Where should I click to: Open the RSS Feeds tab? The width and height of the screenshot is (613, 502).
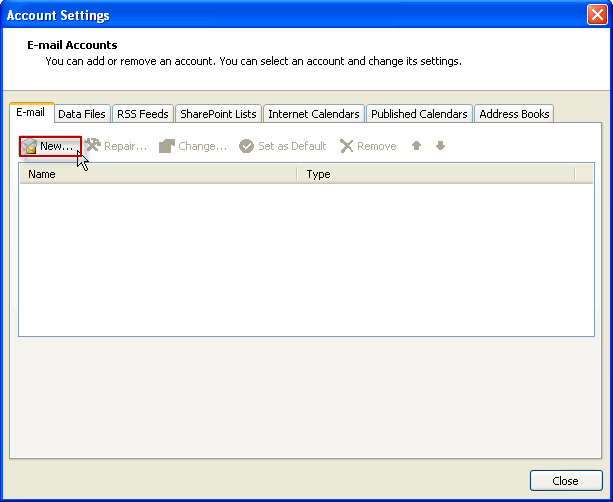143,114
